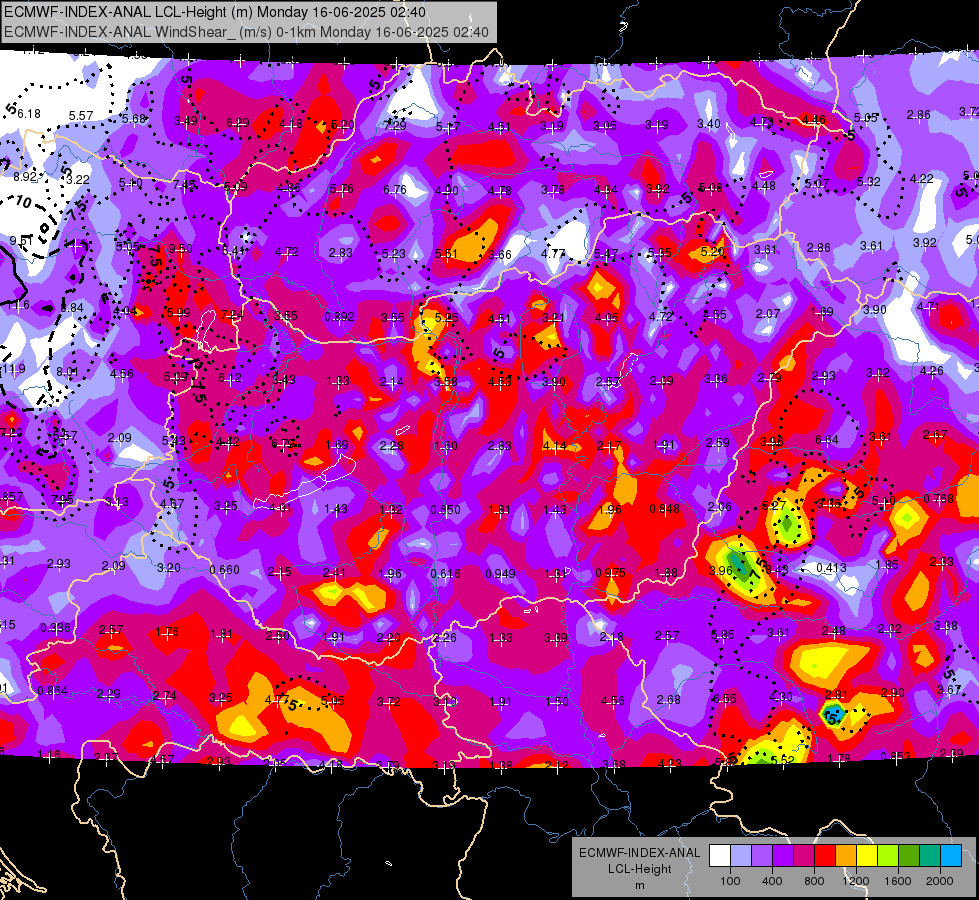
Task: Click the legend tick label '2000'
Action: click(x=940, y=881)
